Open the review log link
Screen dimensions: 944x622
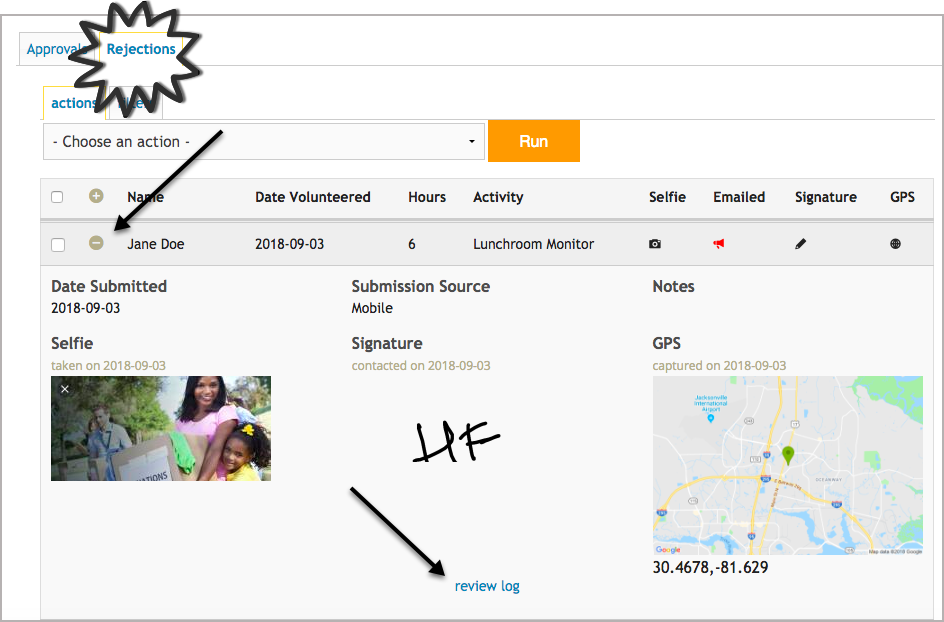[487, 586]
